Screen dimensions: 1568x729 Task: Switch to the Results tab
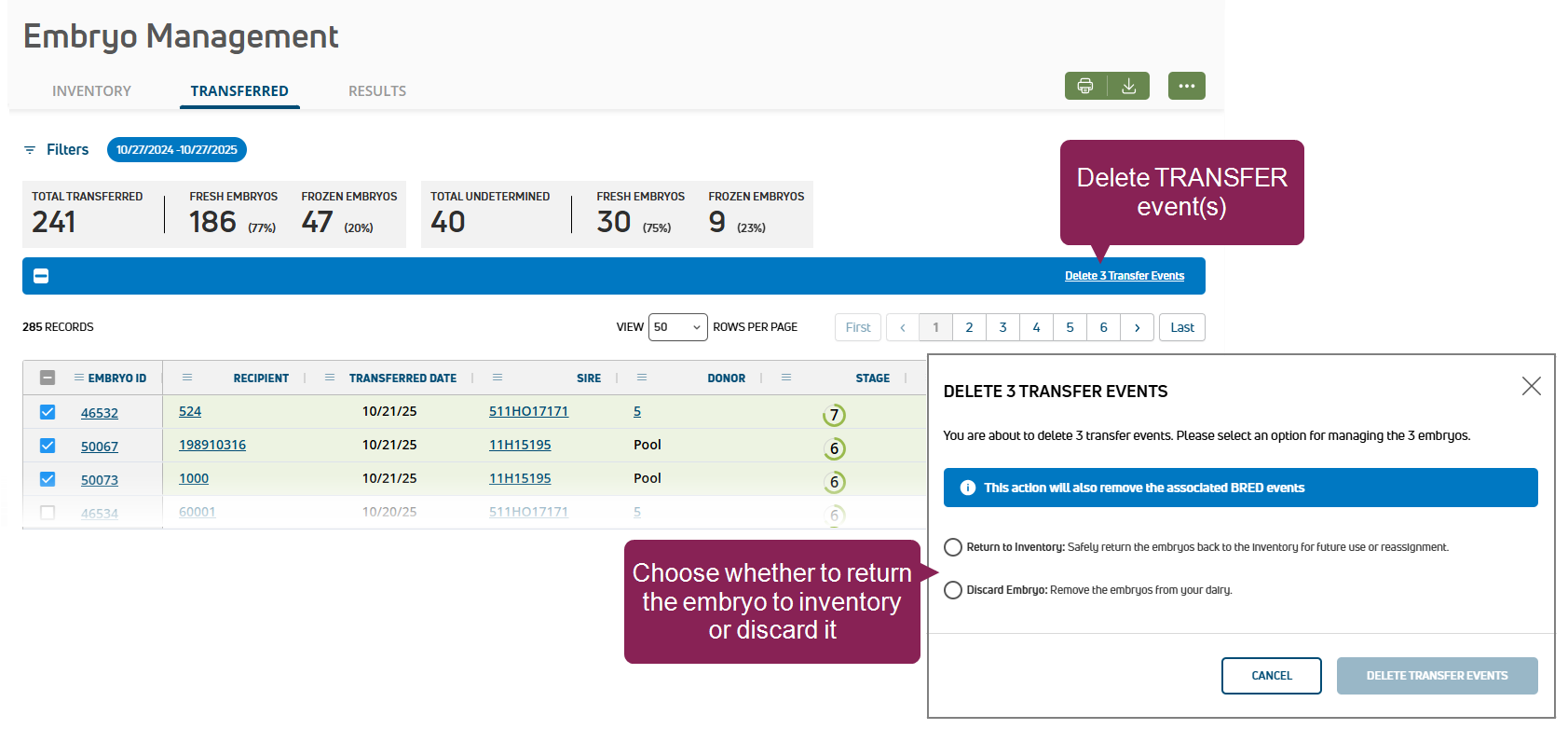pos(377,91)
